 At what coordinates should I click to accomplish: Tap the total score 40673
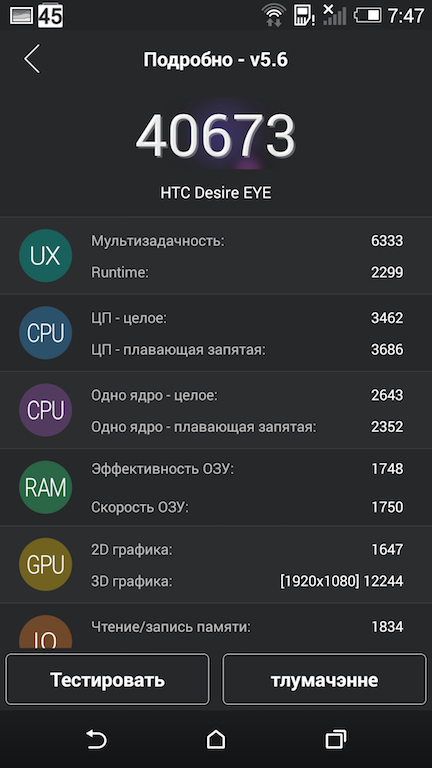[x=216, y=136]
